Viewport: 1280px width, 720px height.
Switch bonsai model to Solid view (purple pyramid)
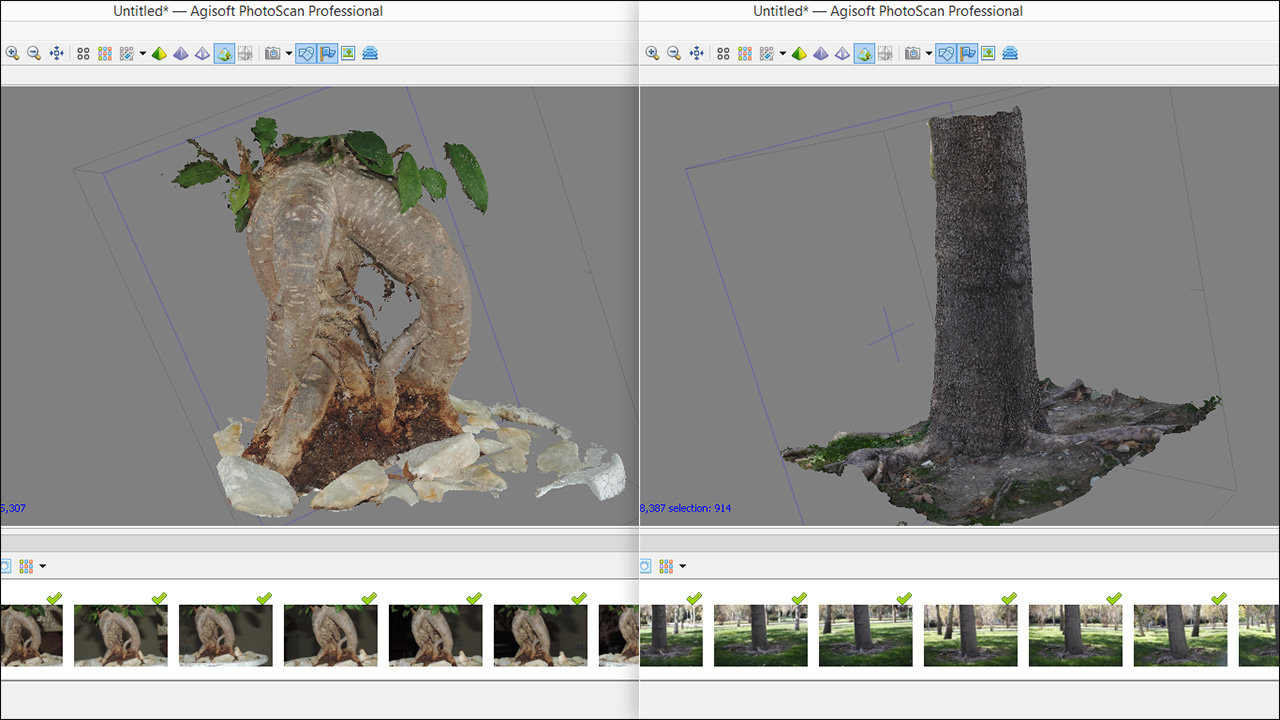coord(181,54)
